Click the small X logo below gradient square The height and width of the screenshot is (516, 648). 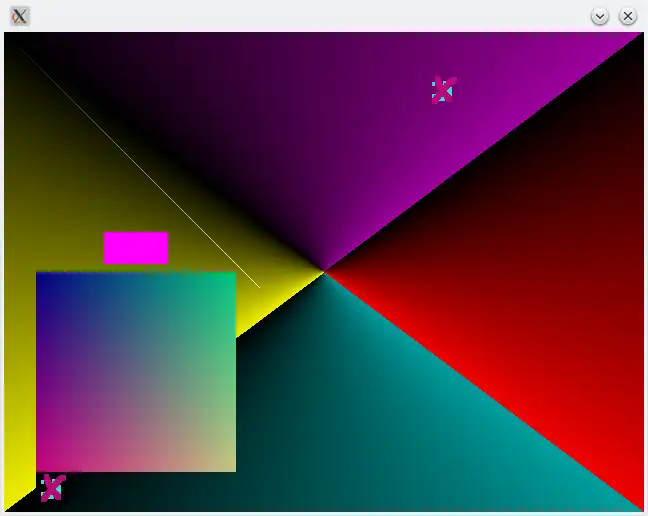click(53, 487)
